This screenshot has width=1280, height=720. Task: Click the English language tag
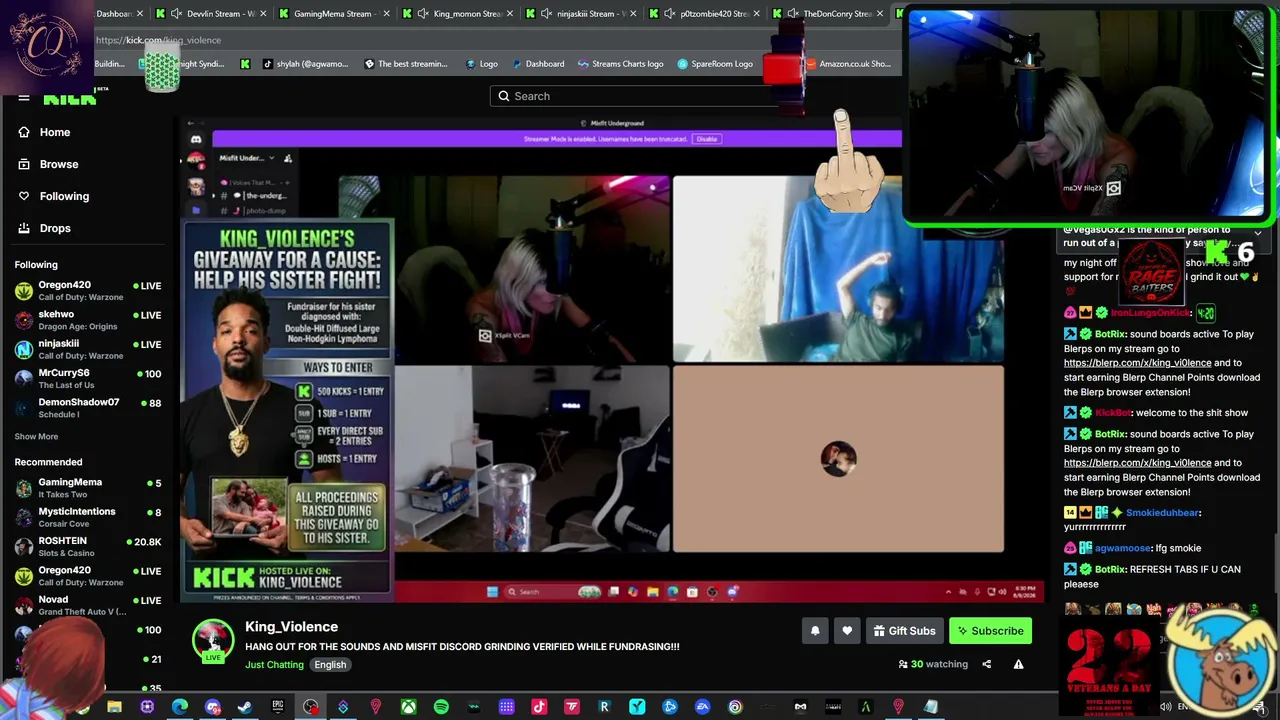[x=330, y=665]
